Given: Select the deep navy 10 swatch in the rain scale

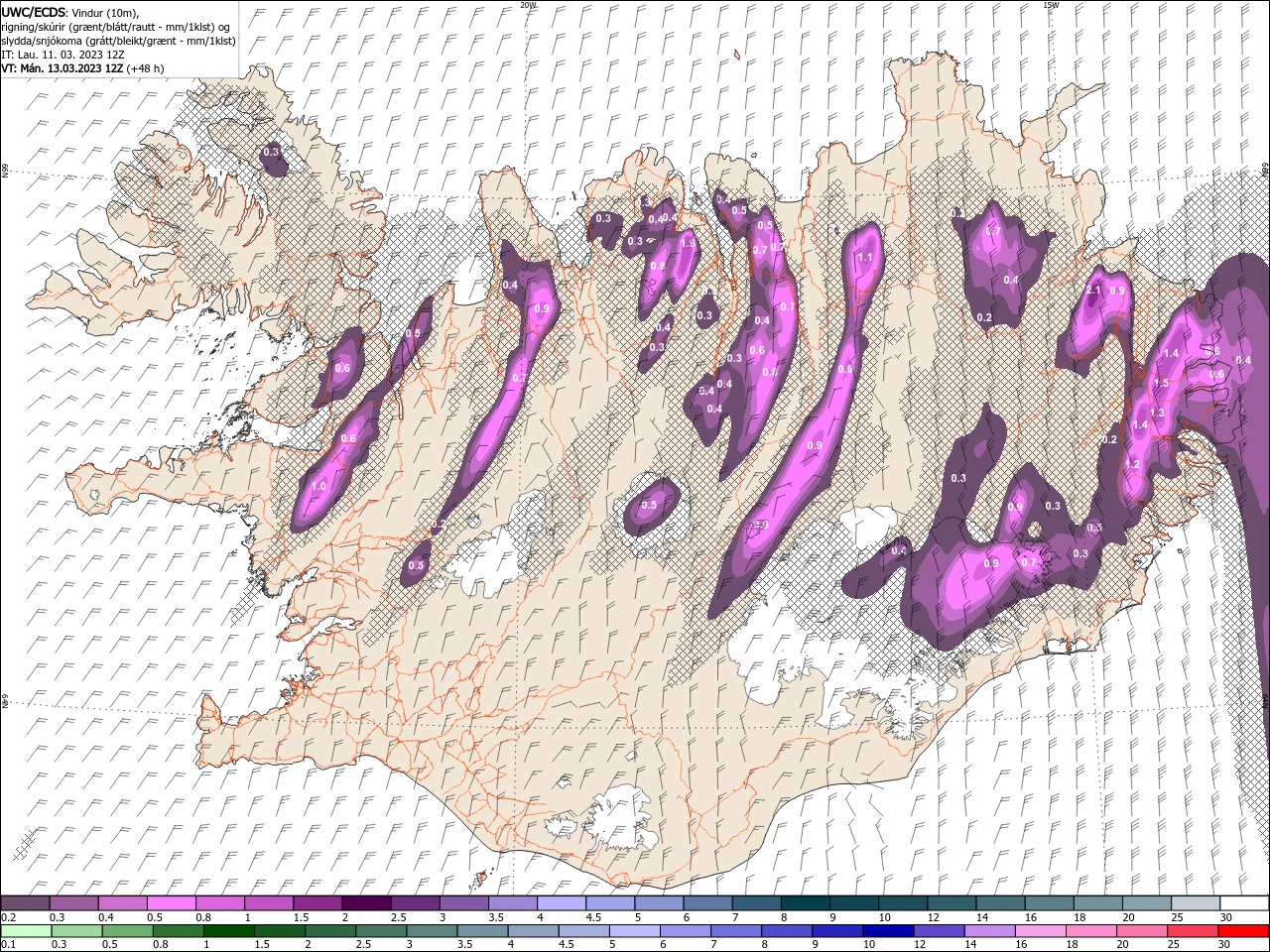Looking at the screenshot, I should (x=889, y=931).
